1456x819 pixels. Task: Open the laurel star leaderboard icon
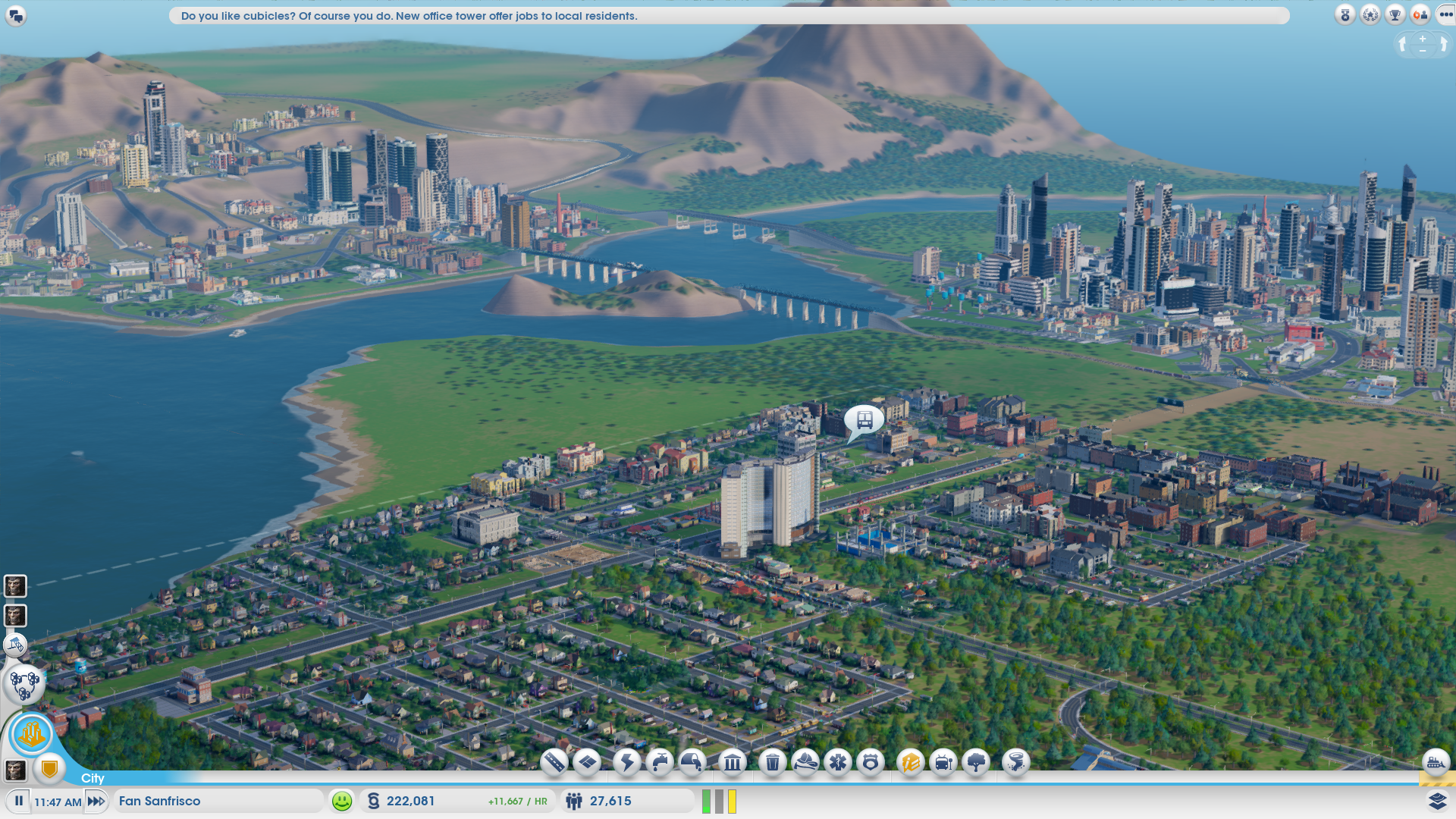click(x=1370, y=14)
